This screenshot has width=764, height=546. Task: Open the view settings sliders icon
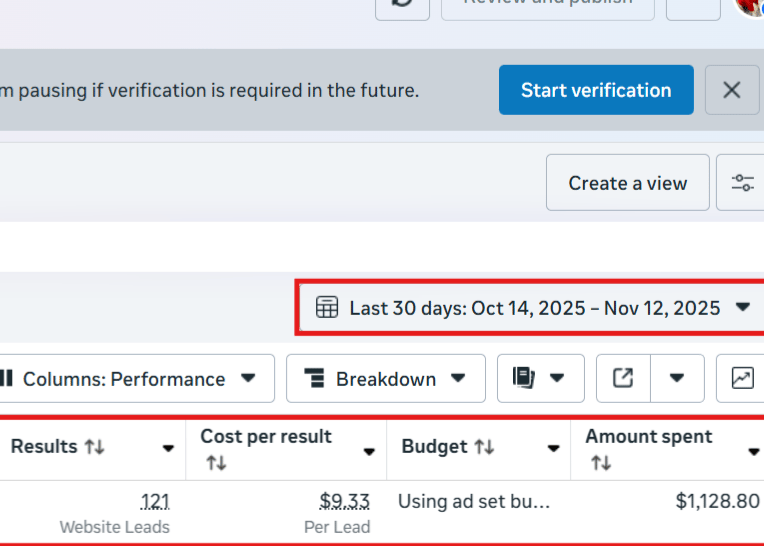click(742, 183)
